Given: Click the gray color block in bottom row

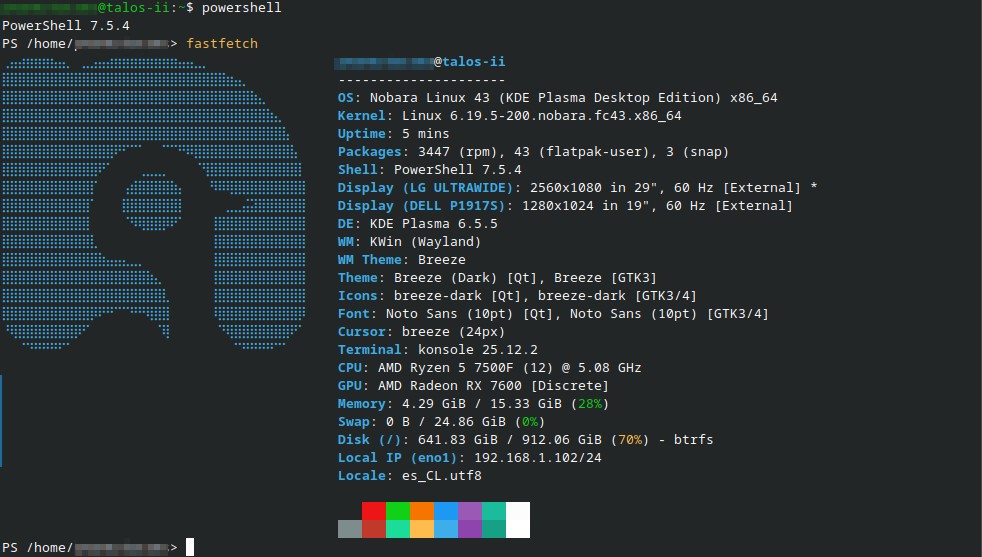Looking at the screenshot, I should pos(350,529).
